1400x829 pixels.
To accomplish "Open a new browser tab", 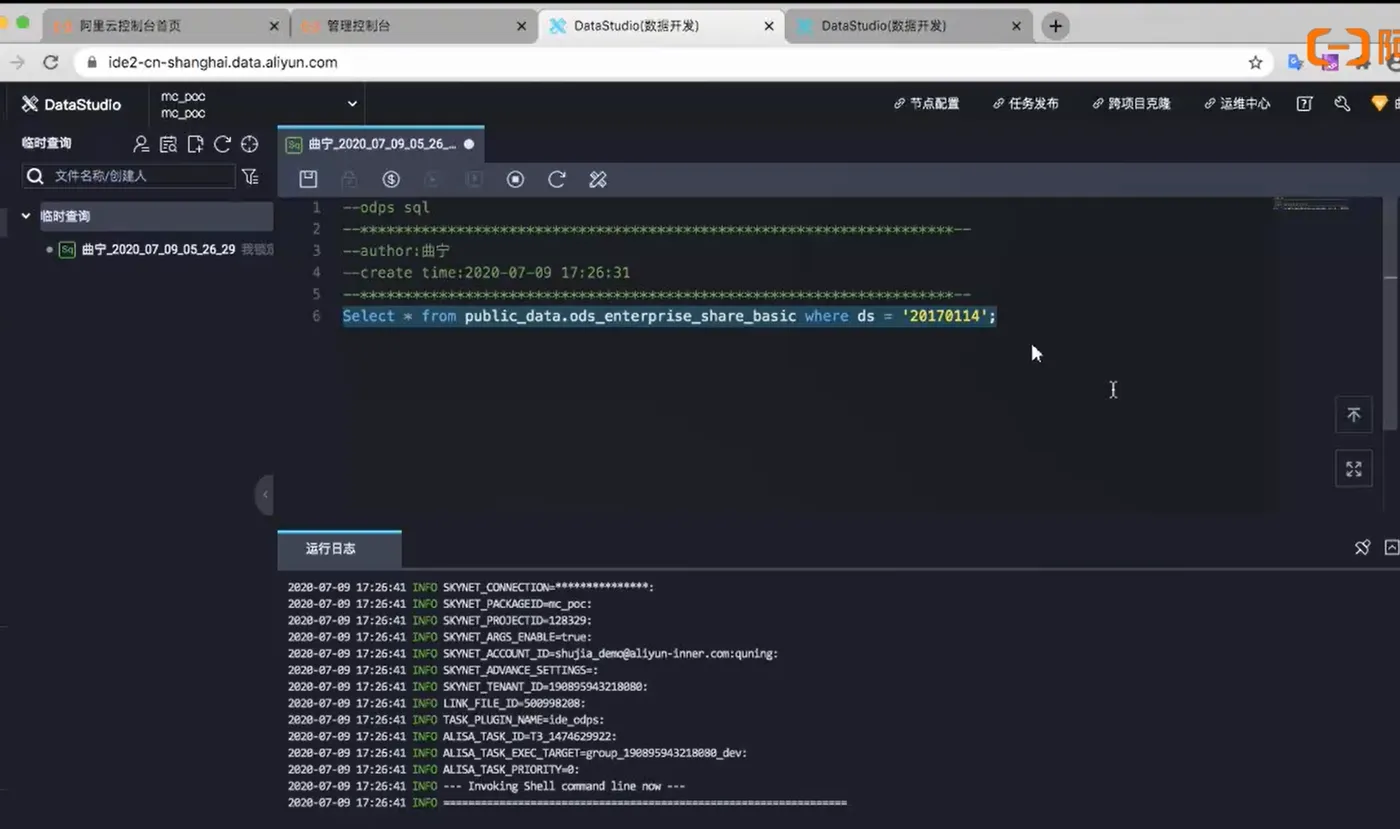I will tap(1055, 26).
